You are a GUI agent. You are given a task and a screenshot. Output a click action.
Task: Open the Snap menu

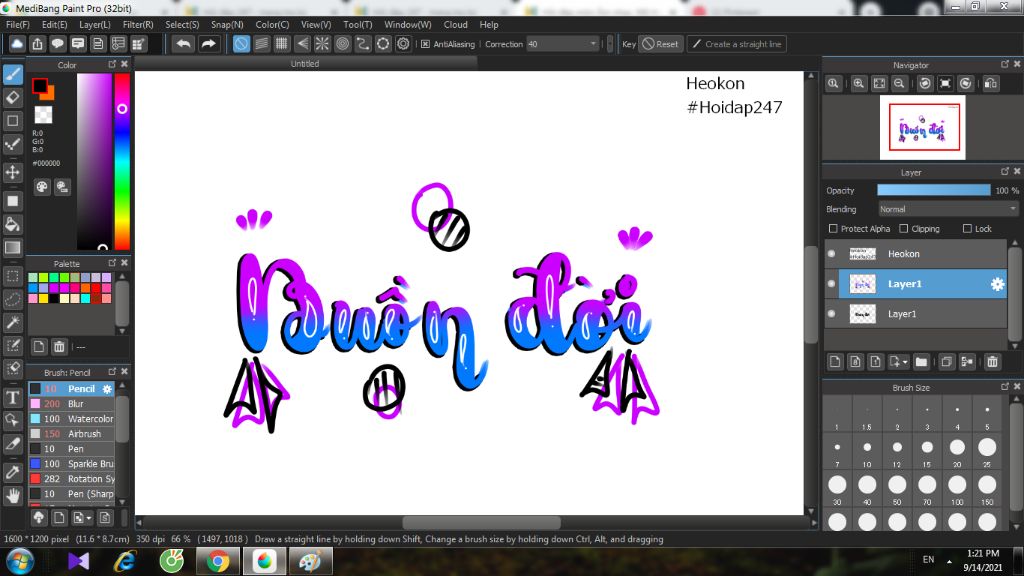click(x=227, y=25)
